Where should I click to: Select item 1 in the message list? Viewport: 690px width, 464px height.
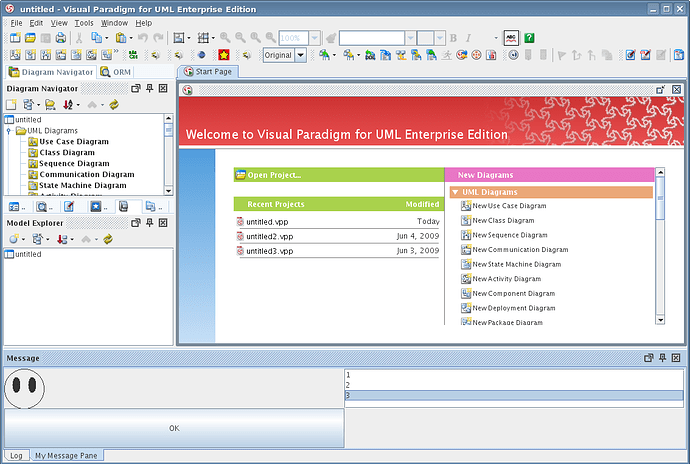point(514,375)
